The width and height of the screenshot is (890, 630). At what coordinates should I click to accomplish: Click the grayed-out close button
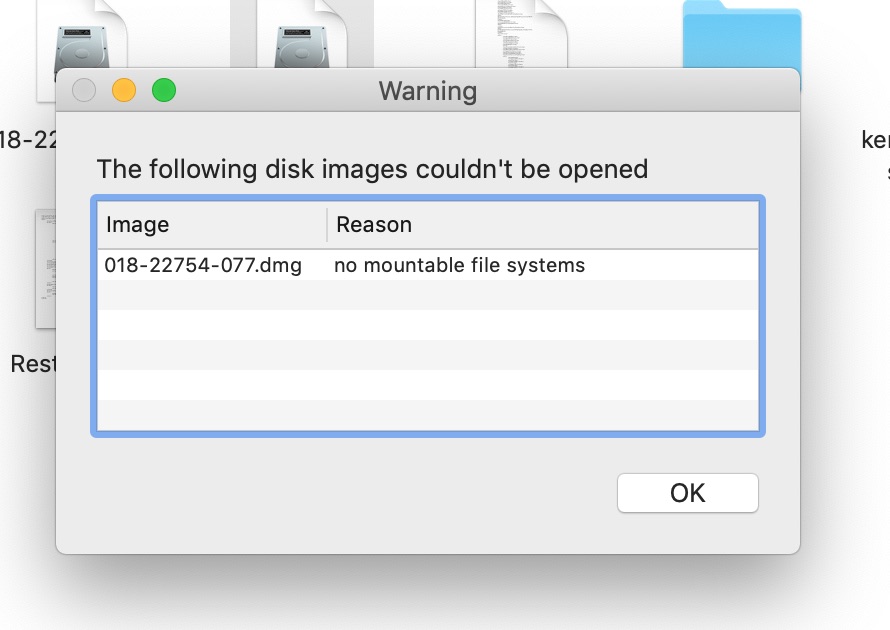[84, 90]
